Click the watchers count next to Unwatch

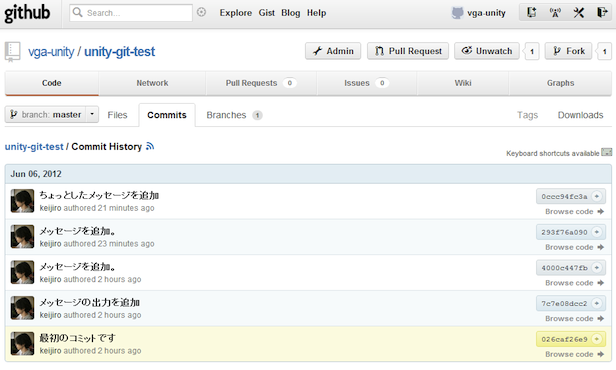point(532,51)
